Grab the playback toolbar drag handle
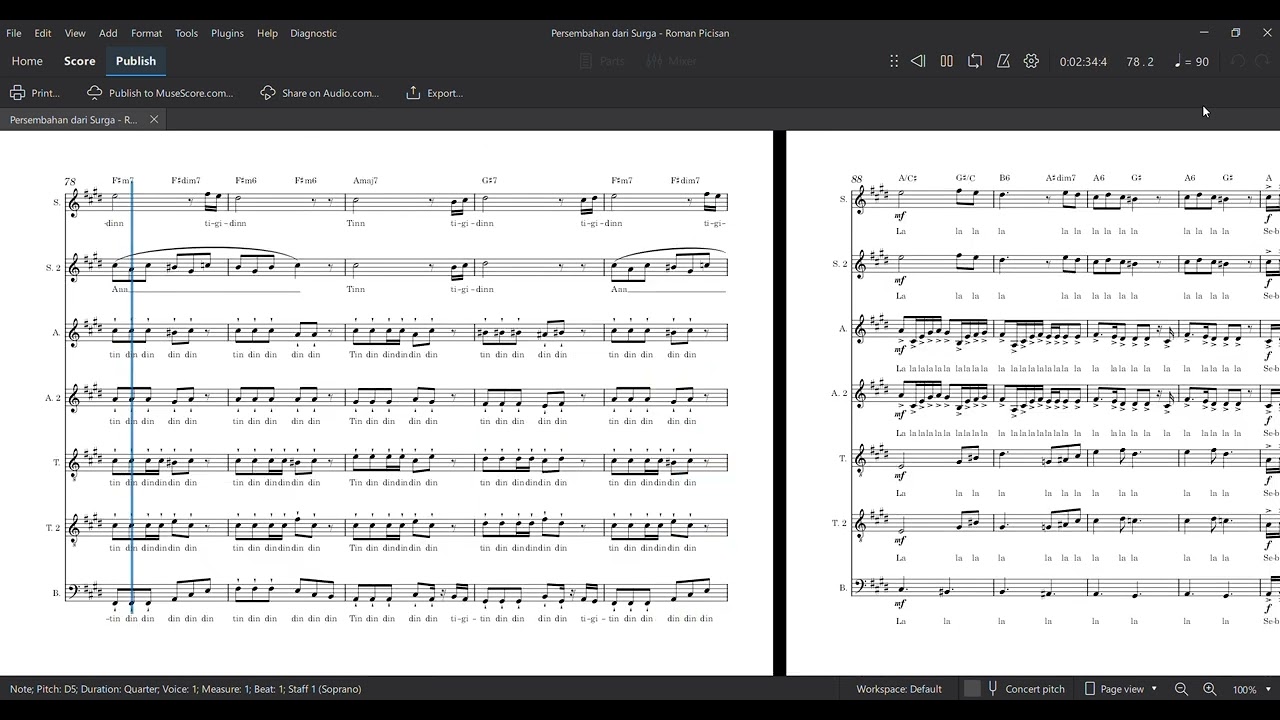The image size is (1280, 720). [894, 61]
